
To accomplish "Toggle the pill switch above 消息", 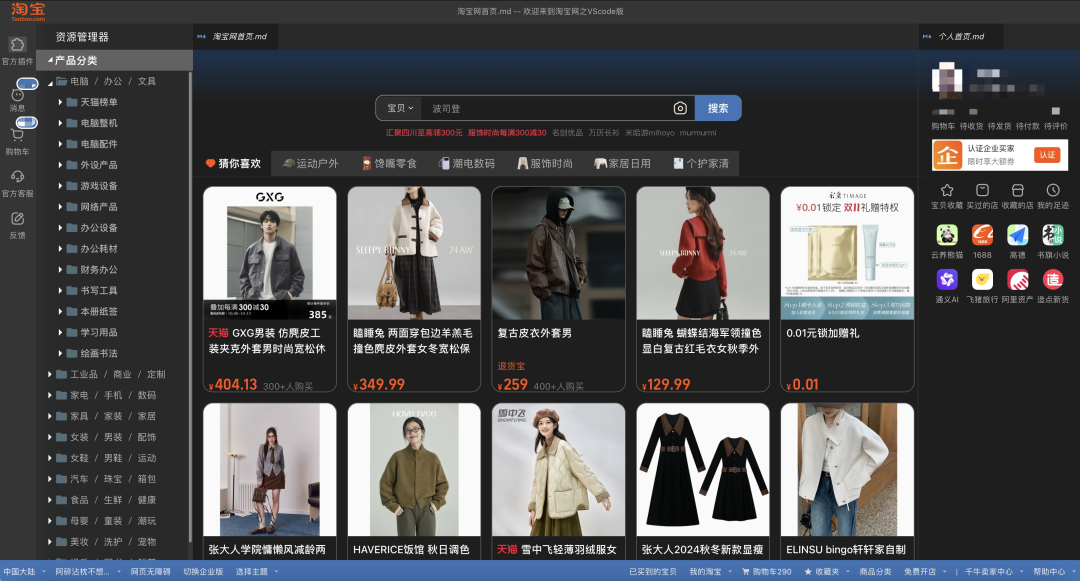I will [27, 83].
